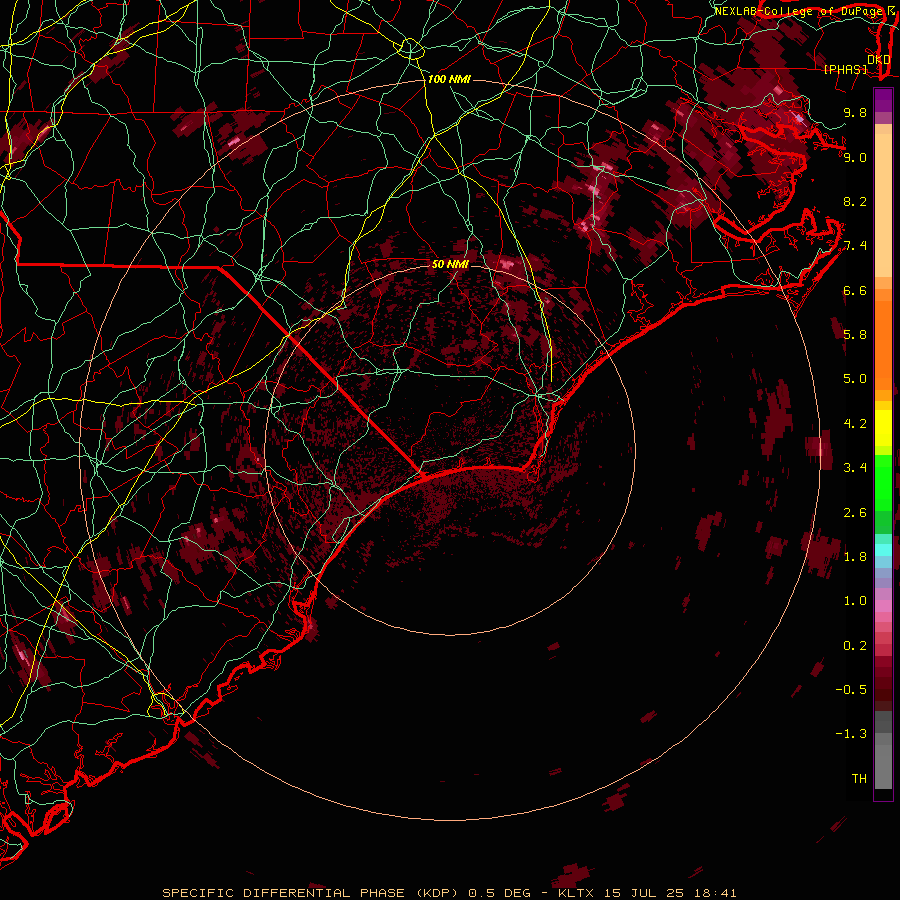Click the cyan segment of the color bar
Image resolution: width=900 pixels, height=900 pixels.
(883, 550)
